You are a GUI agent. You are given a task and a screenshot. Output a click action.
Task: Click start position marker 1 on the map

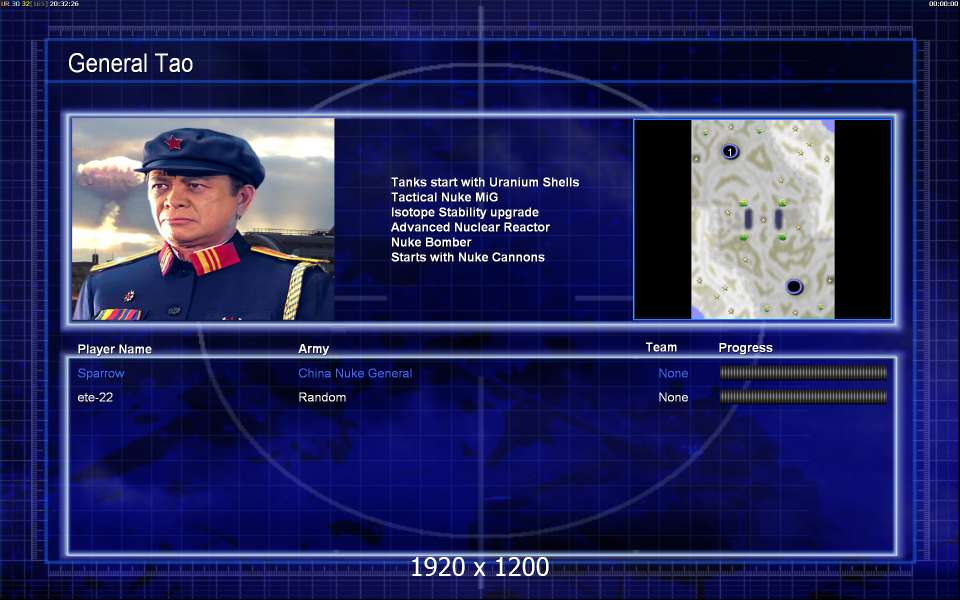[729, 151]
